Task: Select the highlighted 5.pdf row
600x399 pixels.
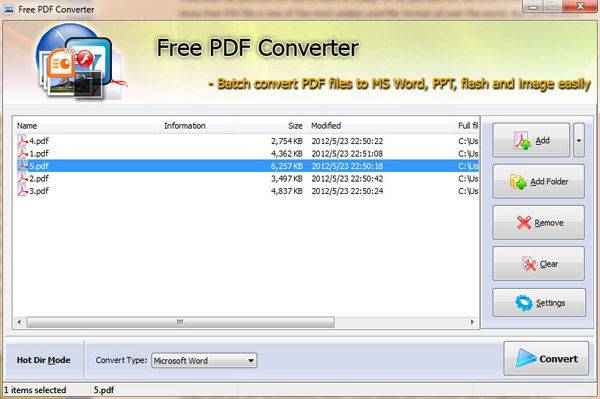Action: [246, 166]
